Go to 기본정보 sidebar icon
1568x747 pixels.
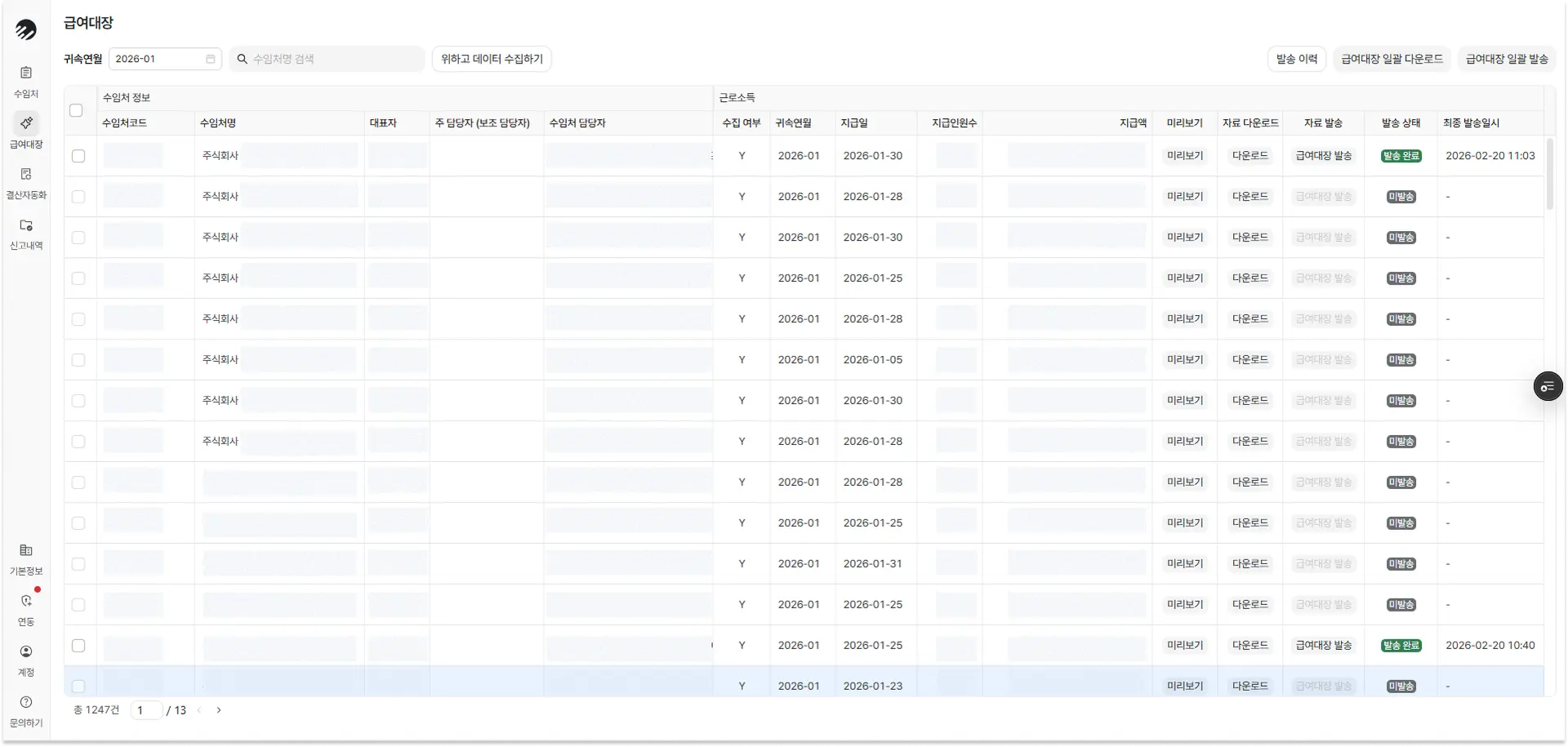point(26,551)
